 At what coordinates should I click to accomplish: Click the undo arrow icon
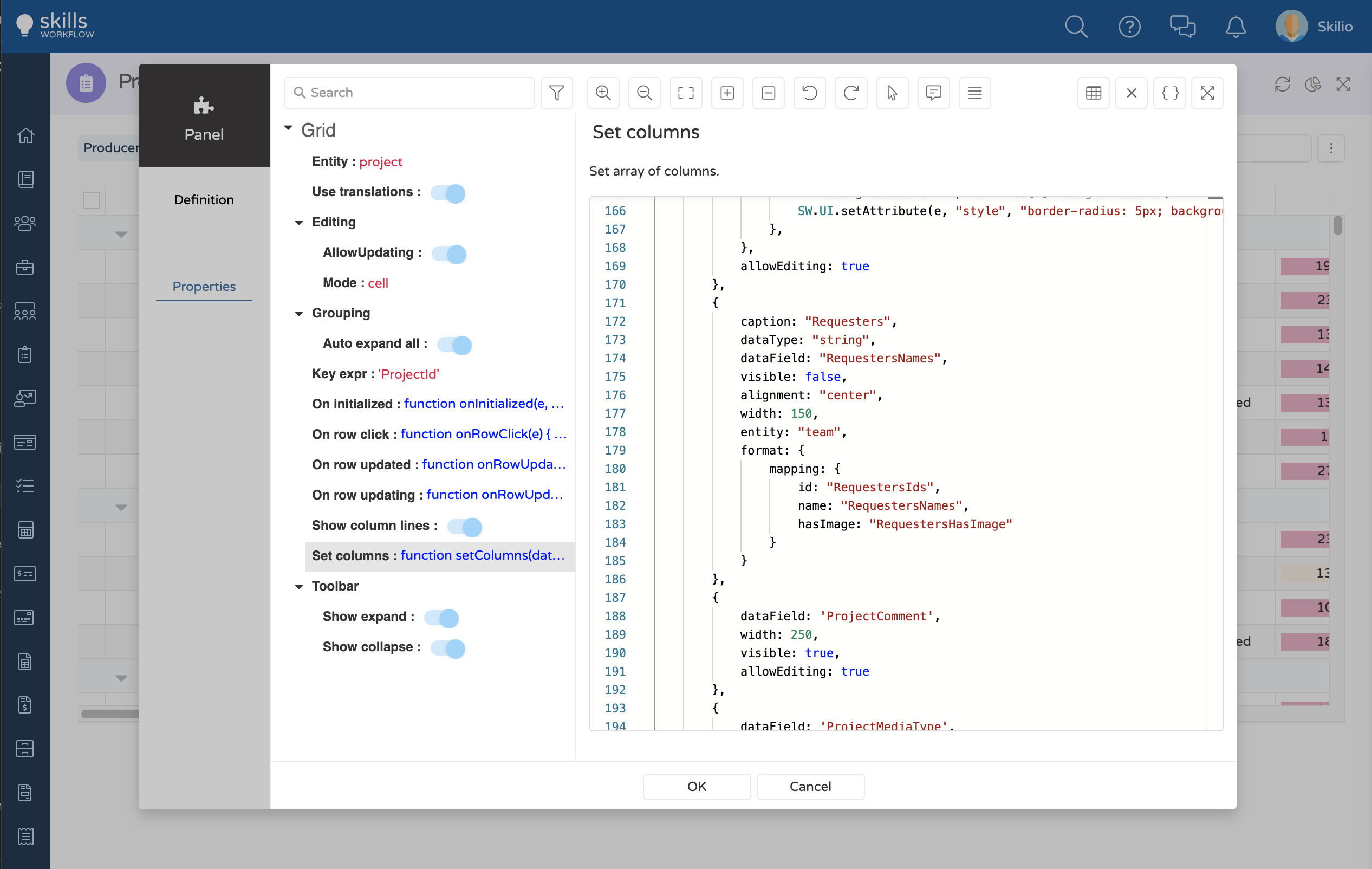pyautogui.click(x=809, y=93)
